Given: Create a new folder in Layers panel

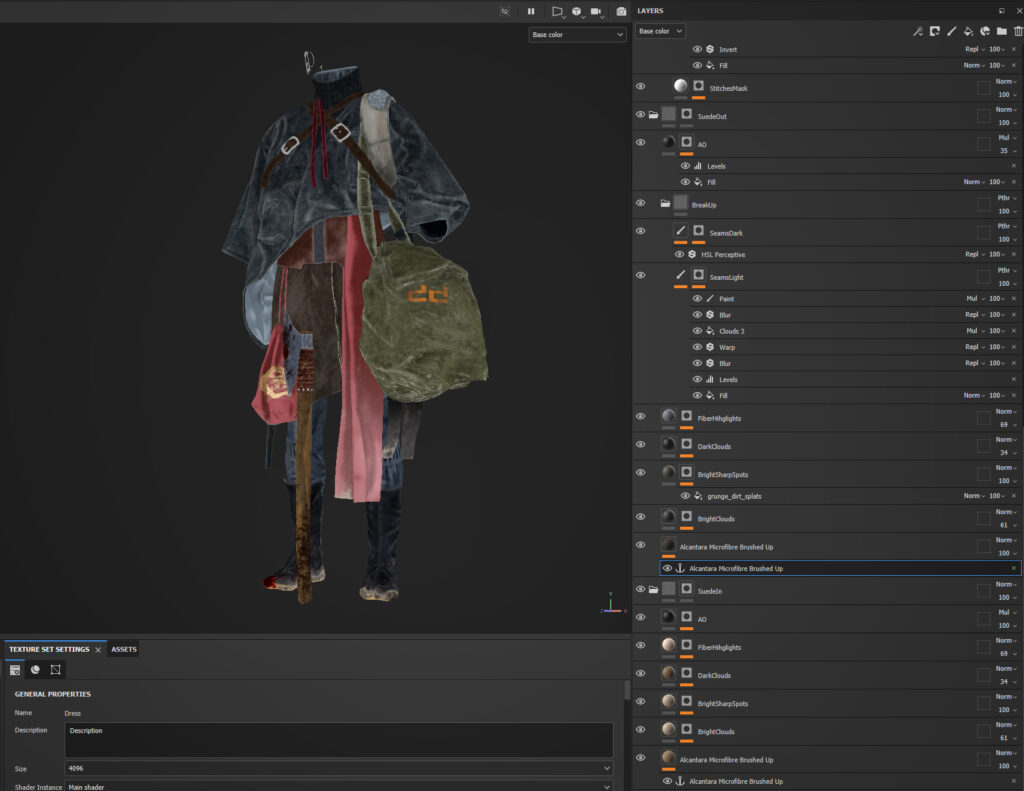Looking at the screenshot, I should point(1001,31).
